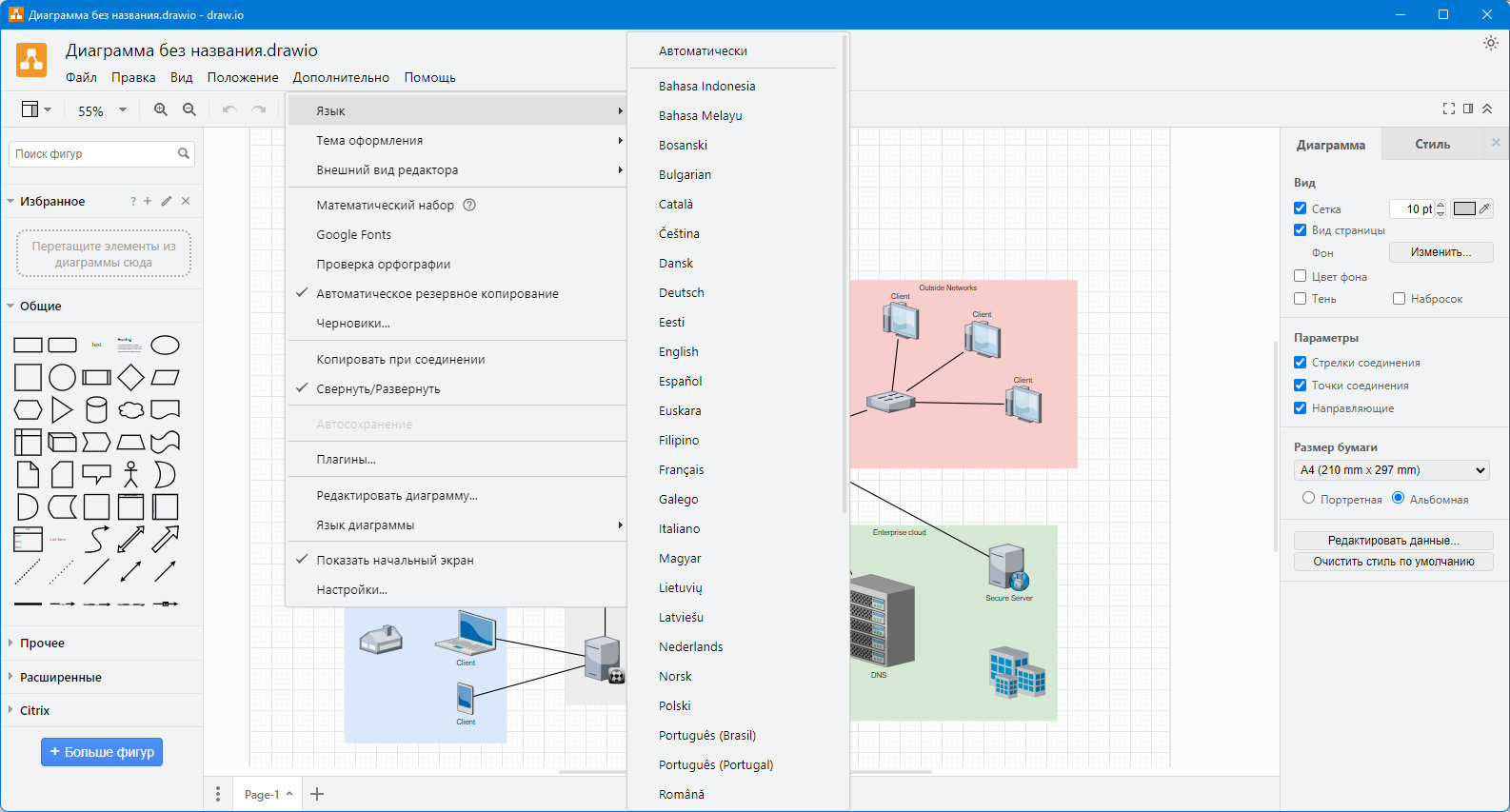Select the hexagon shape in Общие palette
The height and width of the screenshot is (812, 1510).
(x=28, y=409)
